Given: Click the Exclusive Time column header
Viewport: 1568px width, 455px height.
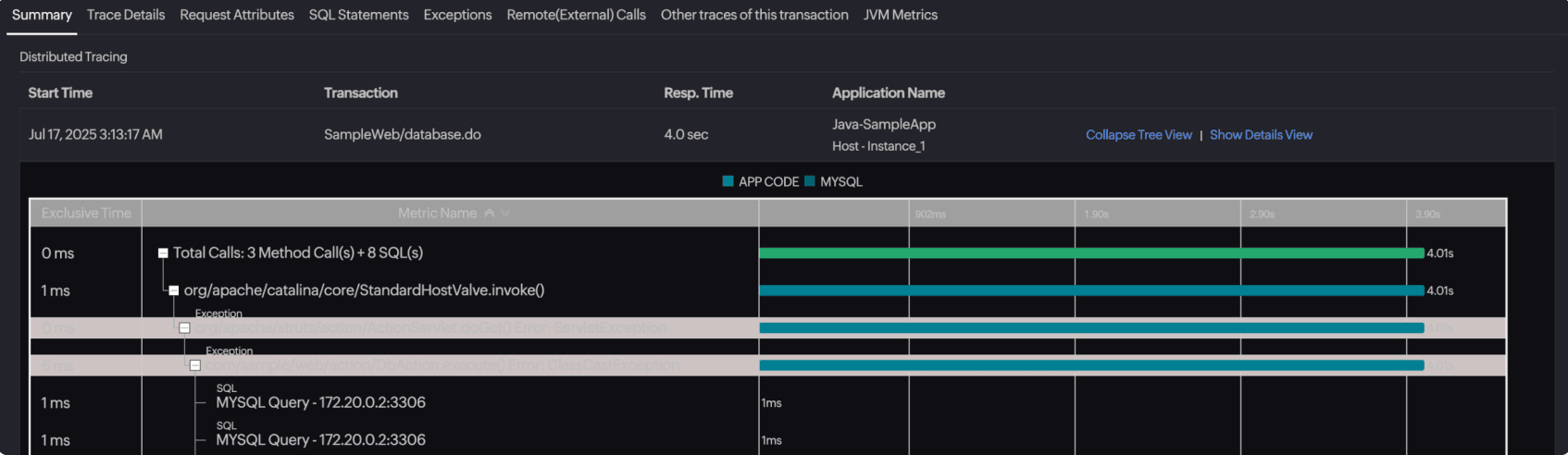Looking at the screenshot, I should tap(86, 213).
